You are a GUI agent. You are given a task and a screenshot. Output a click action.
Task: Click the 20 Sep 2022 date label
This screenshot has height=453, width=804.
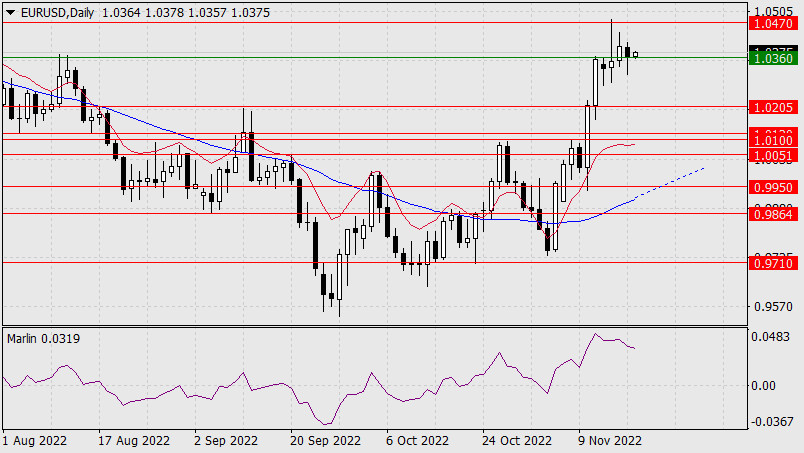(x=326, y=441)
